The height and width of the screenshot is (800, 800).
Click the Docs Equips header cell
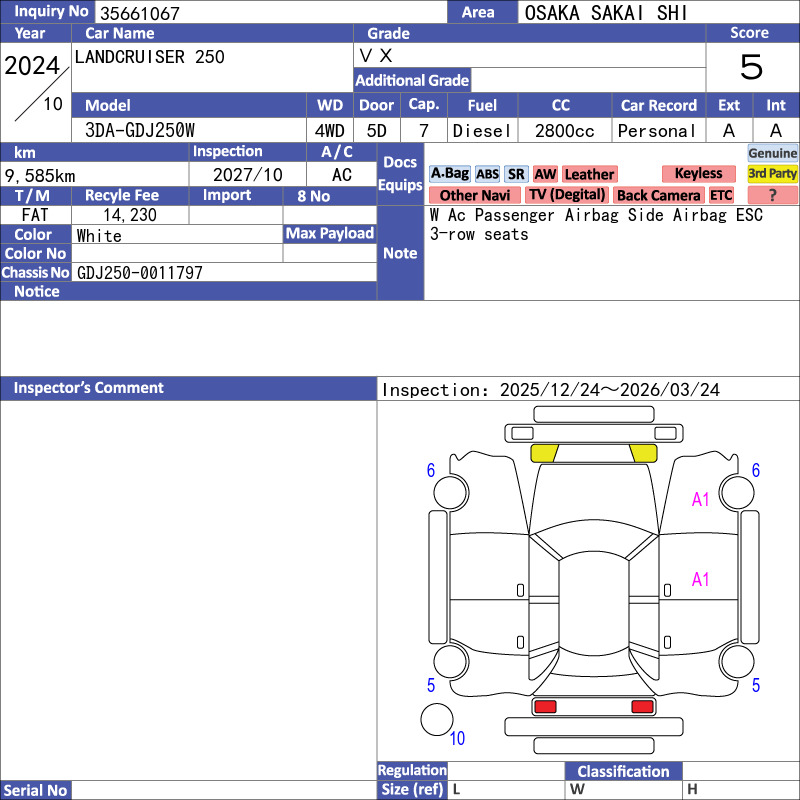400,174
